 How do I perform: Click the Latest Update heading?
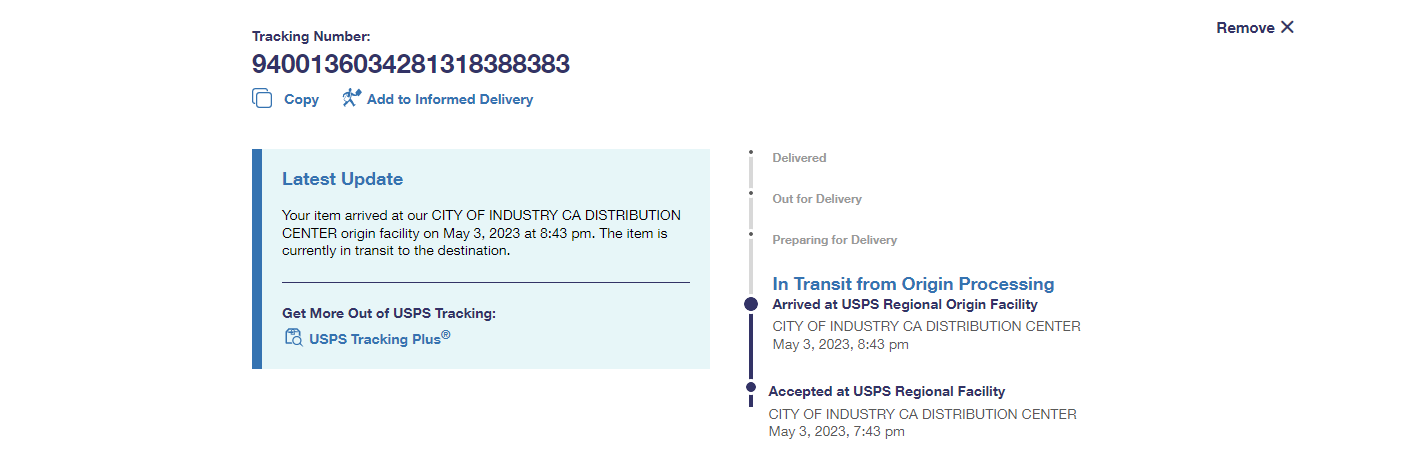click(342, 179)
